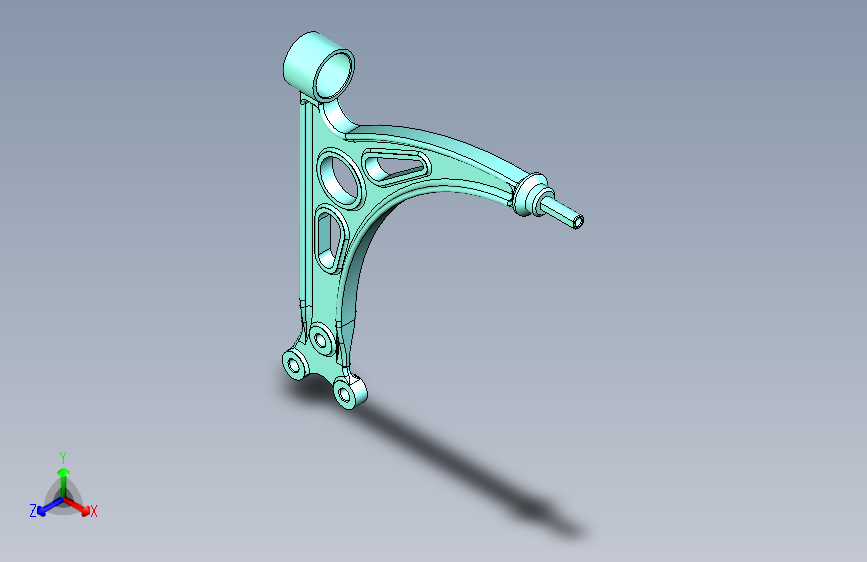Select the ball joint stud at arm's right end
Viewport: 867px width, 562px height.
(x=561, y=213)
